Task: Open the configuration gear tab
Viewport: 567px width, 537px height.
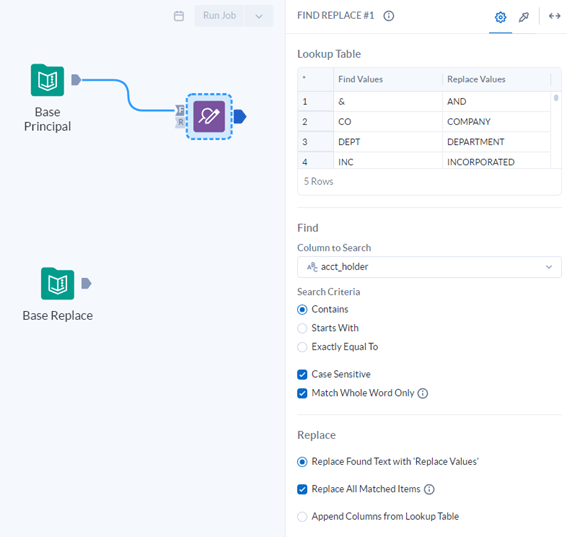Action: click(x=500, y=17)
